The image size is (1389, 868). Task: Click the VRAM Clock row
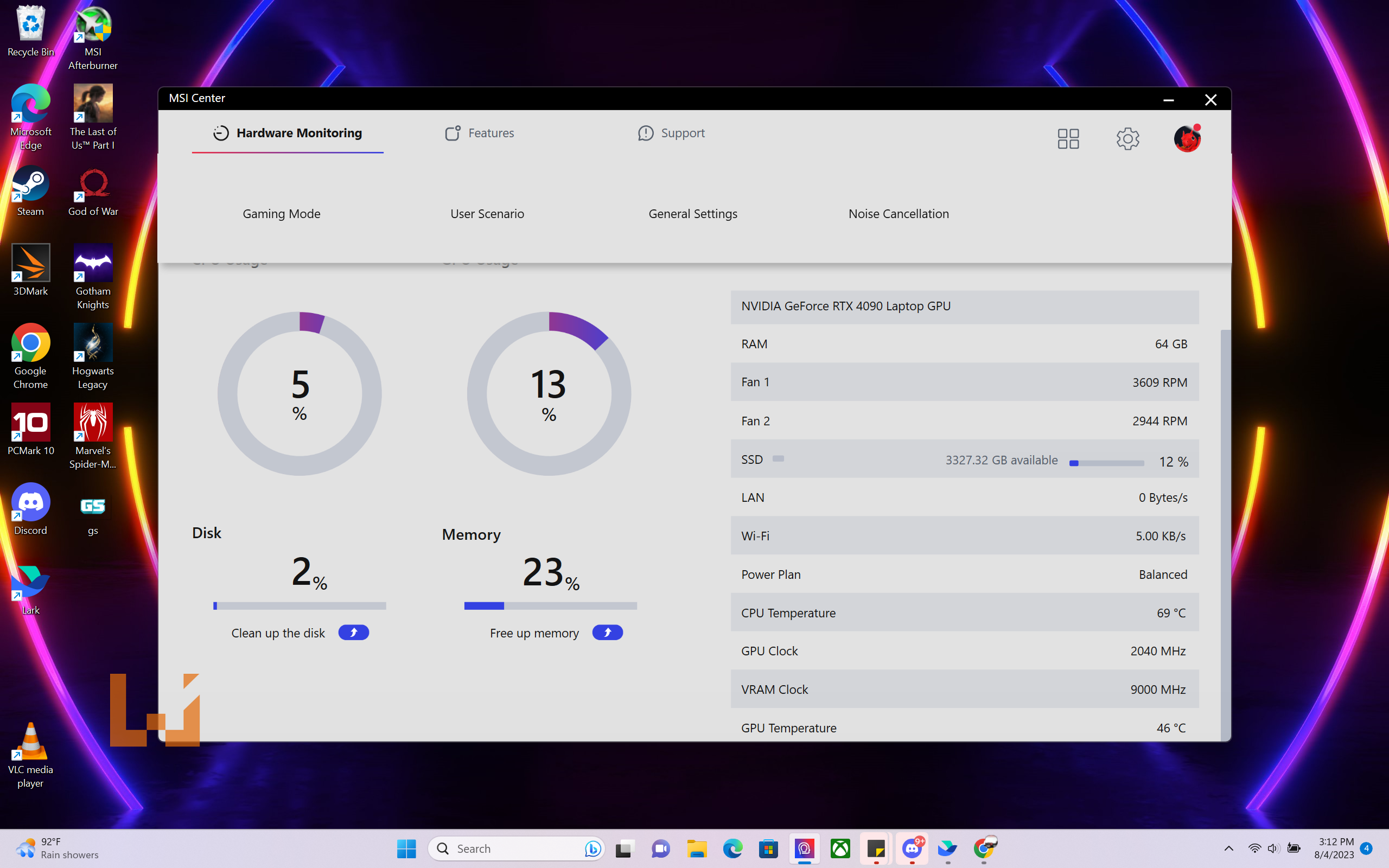pyautogui.click(x=964, y=689)
